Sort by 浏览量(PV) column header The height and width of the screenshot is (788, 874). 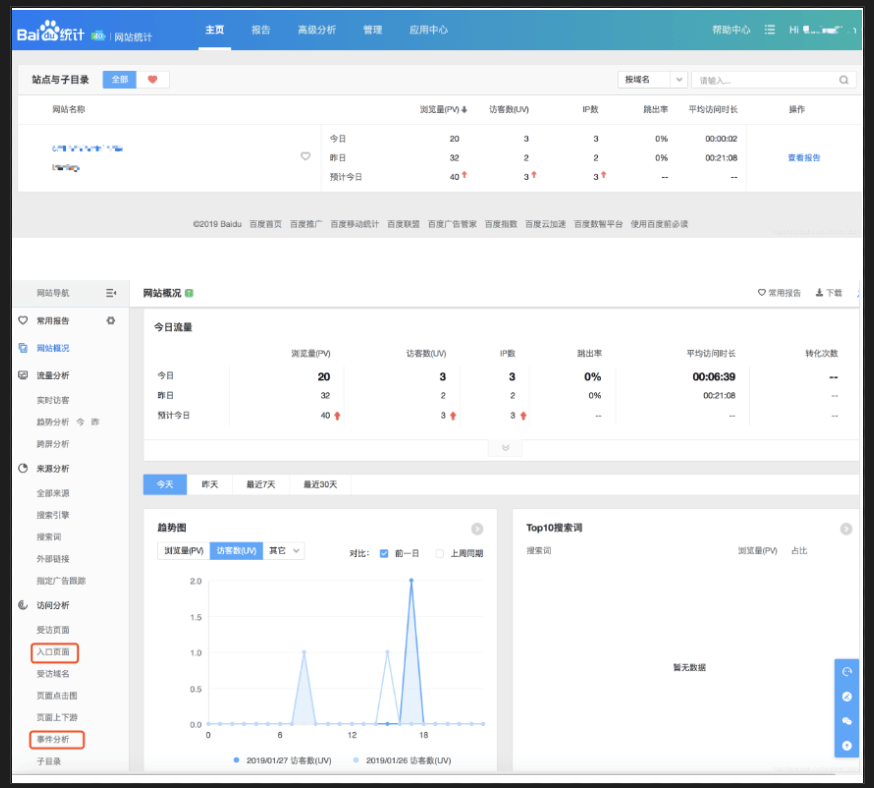point(443,109)
